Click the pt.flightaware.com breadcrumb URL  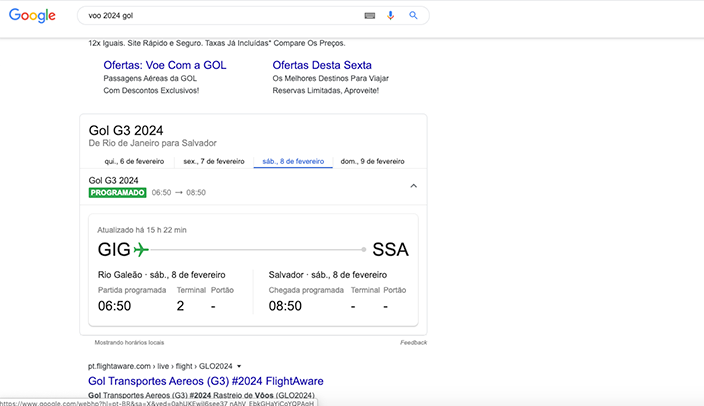pos(160,366)
